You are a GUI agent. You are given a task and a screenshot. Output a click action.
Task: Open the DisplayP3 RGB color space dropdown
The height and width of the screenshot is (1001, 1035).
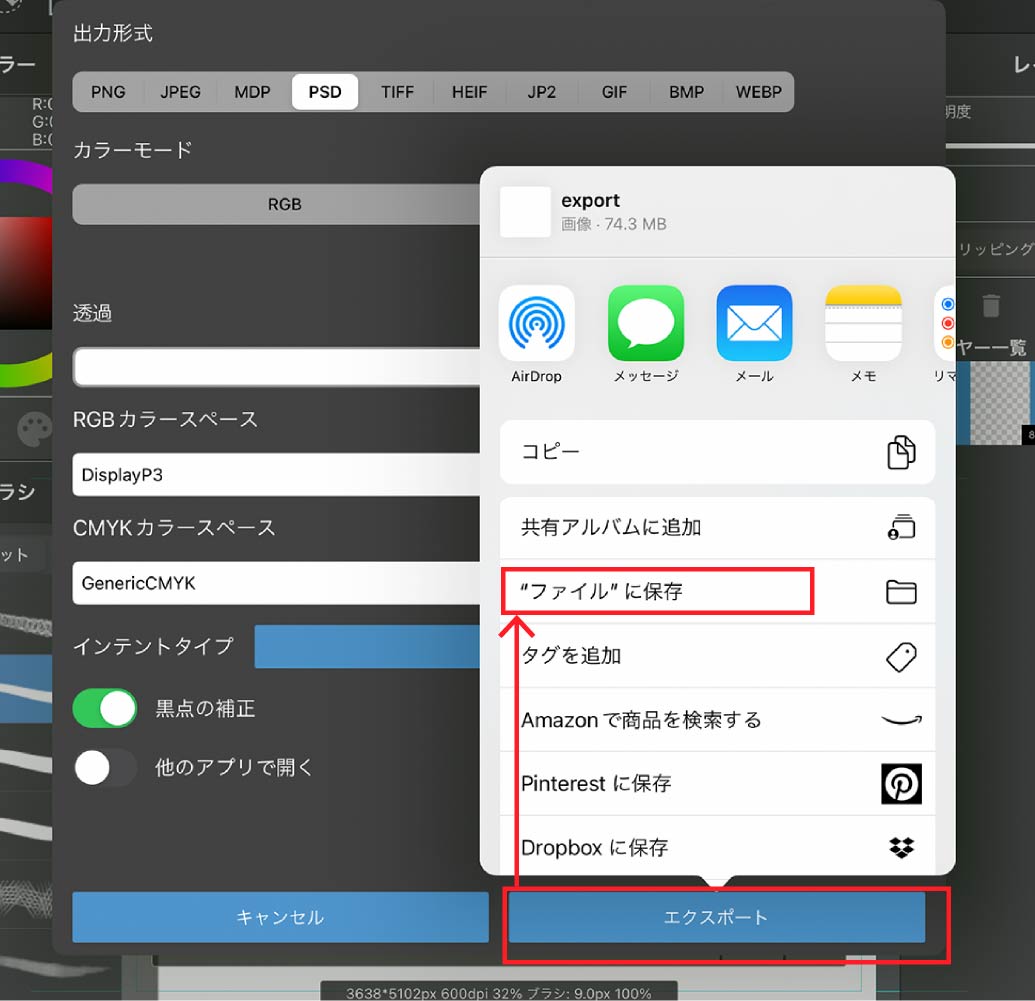coord(276,475)
